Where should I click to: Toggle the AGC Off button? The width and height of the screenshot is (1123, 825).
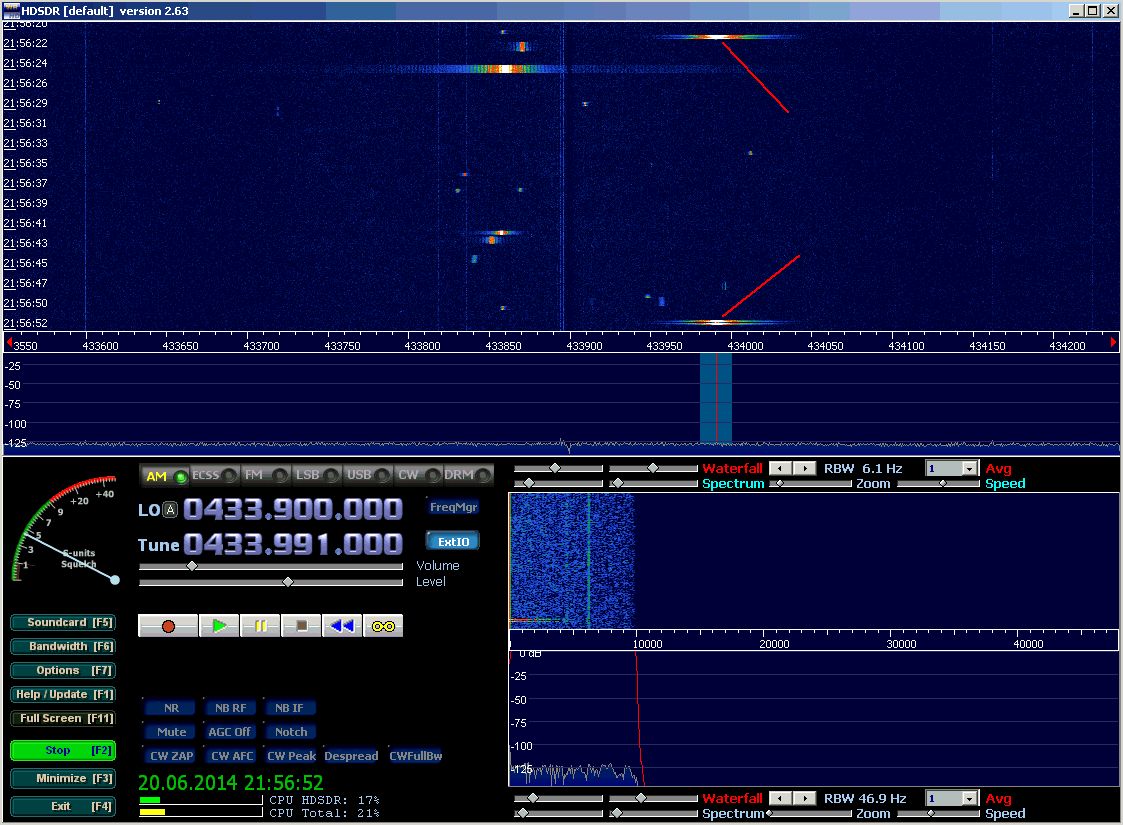tap(230, 732)
